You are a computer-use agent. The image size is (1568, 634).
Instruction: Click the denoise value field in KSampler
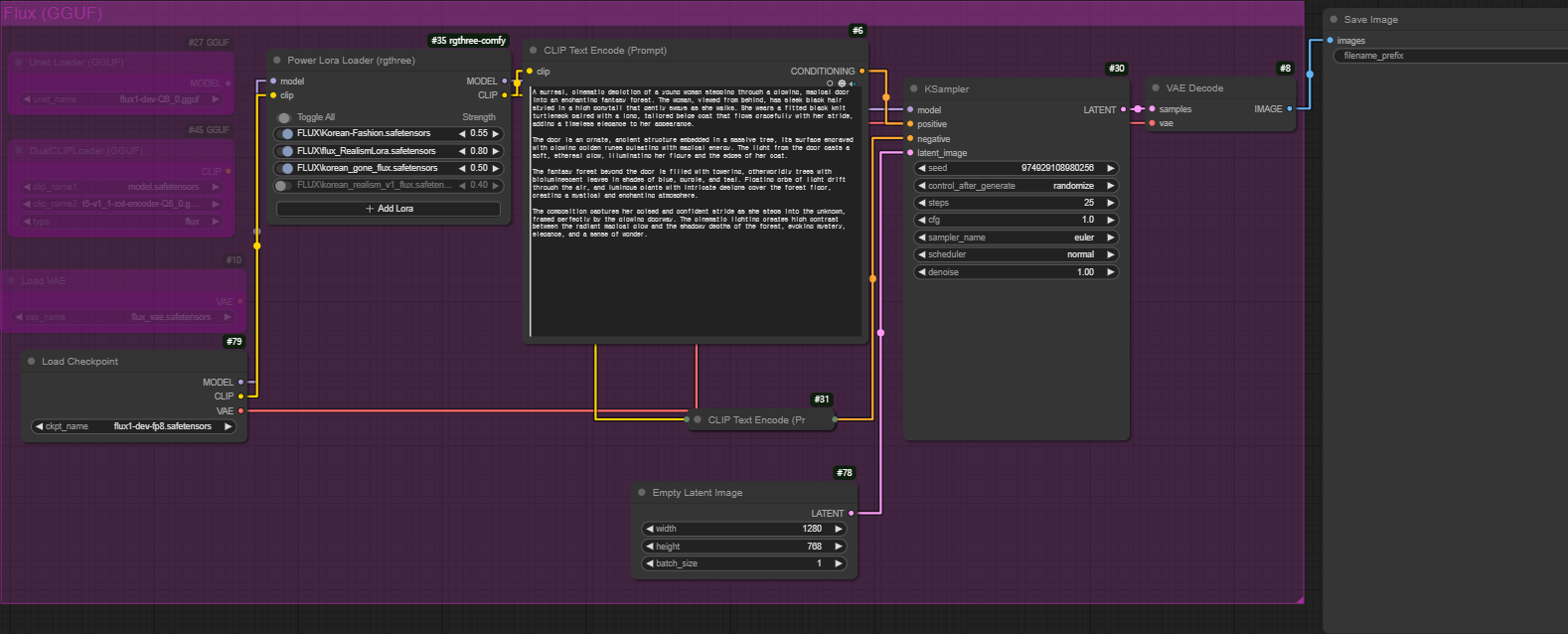[1016, 272]
